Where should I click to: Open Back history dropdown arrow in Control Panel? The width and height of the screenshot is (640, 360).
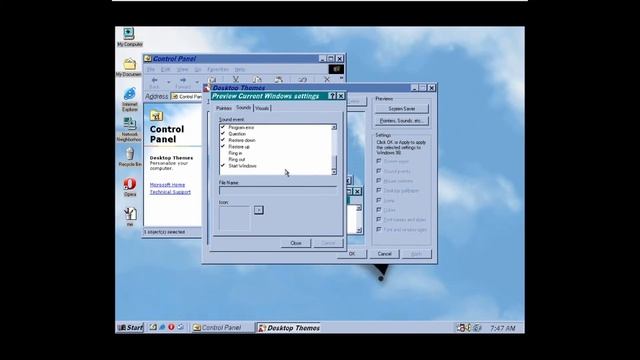(169, 82)
